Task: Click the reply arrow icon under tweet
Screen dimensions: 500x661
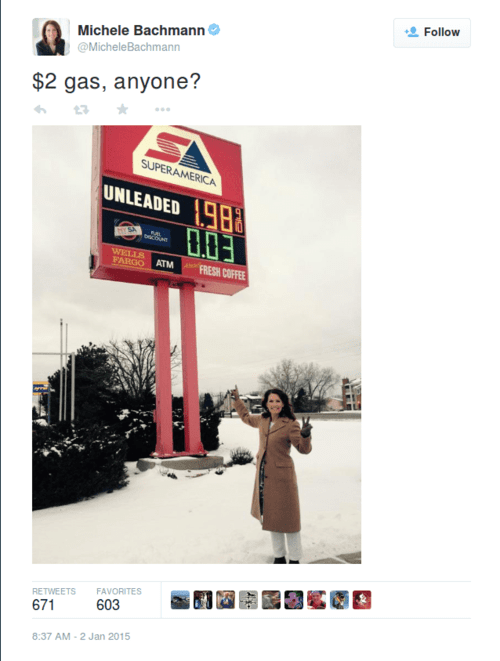Action: coord(40,110)
